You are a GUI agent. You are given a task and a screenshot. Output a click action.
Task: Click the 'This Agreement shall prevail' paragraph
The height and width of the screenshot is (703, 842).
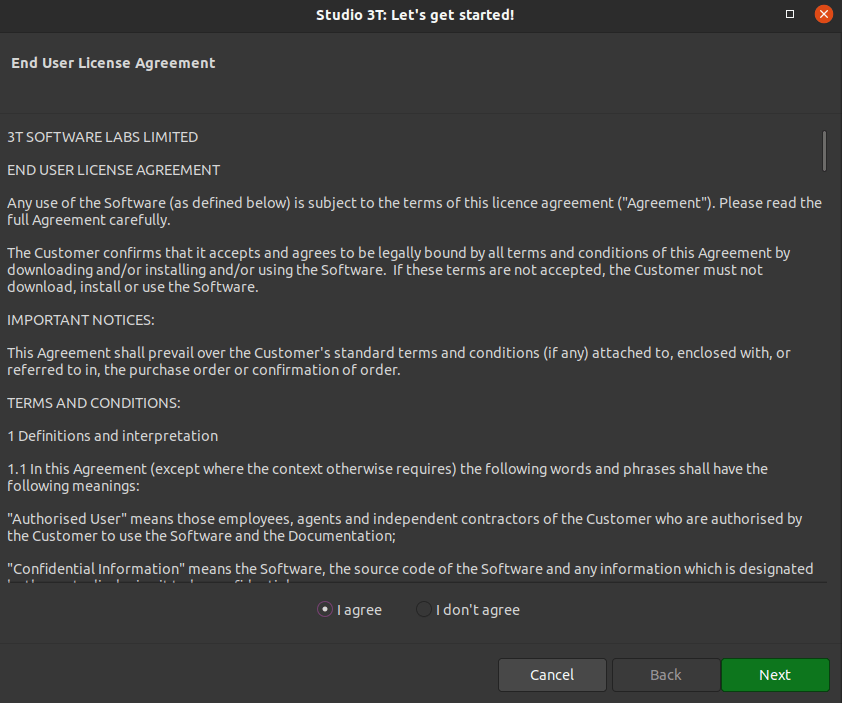pos(398,361)
